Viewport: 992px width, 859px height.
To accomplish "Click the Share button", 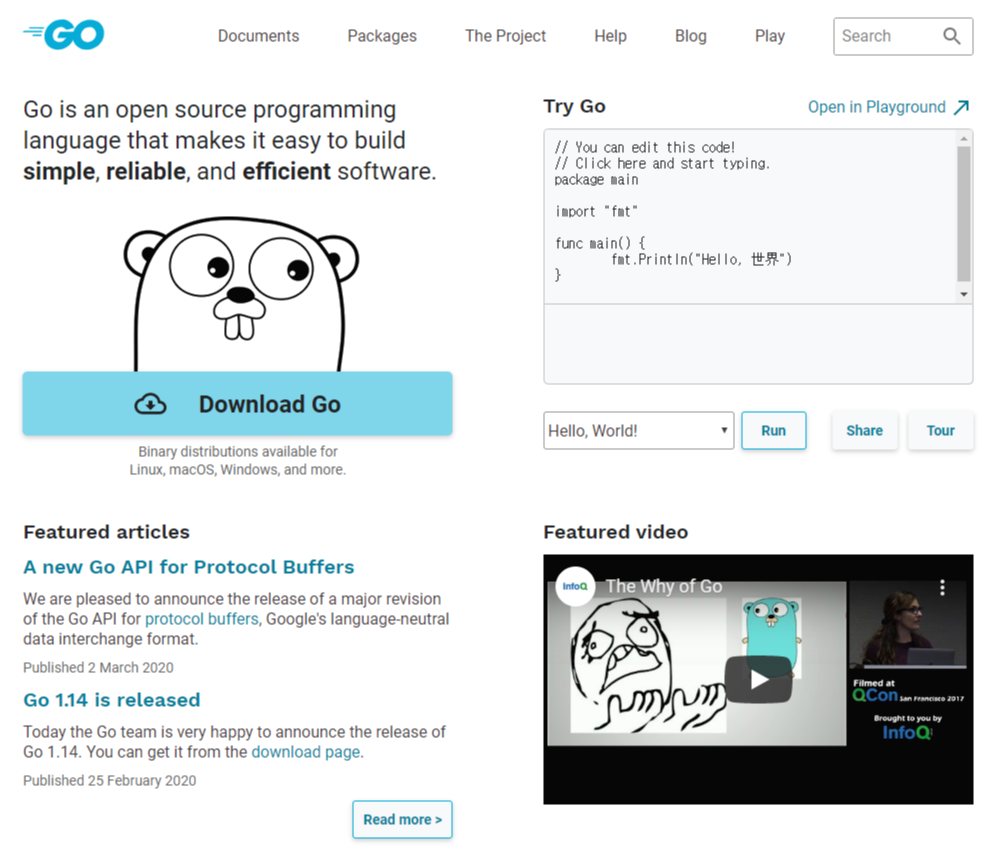I will (x=864, y=431).
